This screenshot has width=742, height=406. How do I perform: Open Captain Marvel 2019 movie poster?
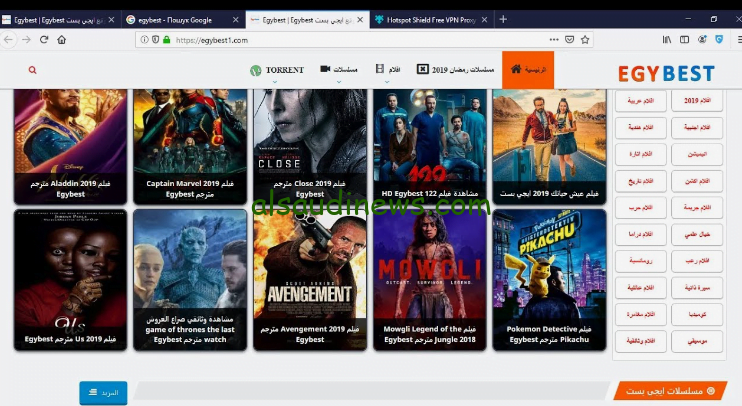pyautogui.click(x=190, y=146)
